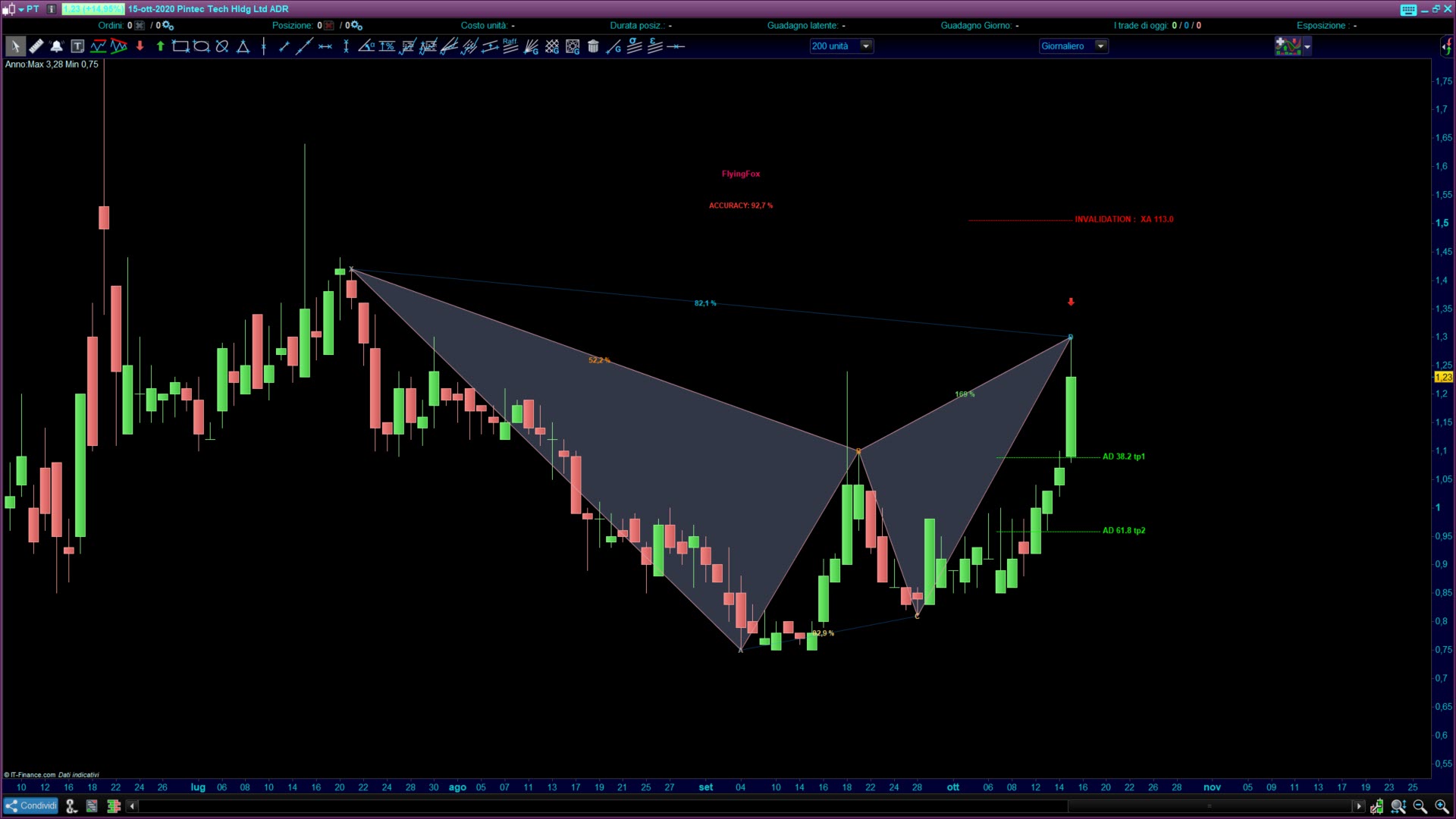Select the red sell arrow marker tool
Viewport: 1456px width, 819px height.
pyautogui.click(x=140, y=46)
